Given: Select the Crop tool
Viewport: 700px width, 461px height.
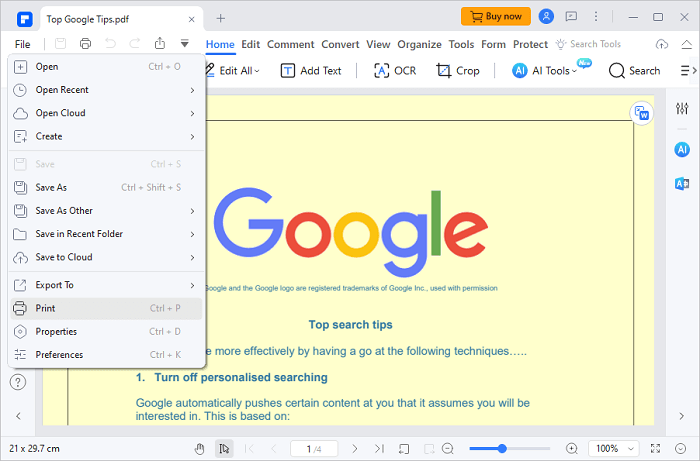Looking at the screenshot, I should click(x=458, y=71).
